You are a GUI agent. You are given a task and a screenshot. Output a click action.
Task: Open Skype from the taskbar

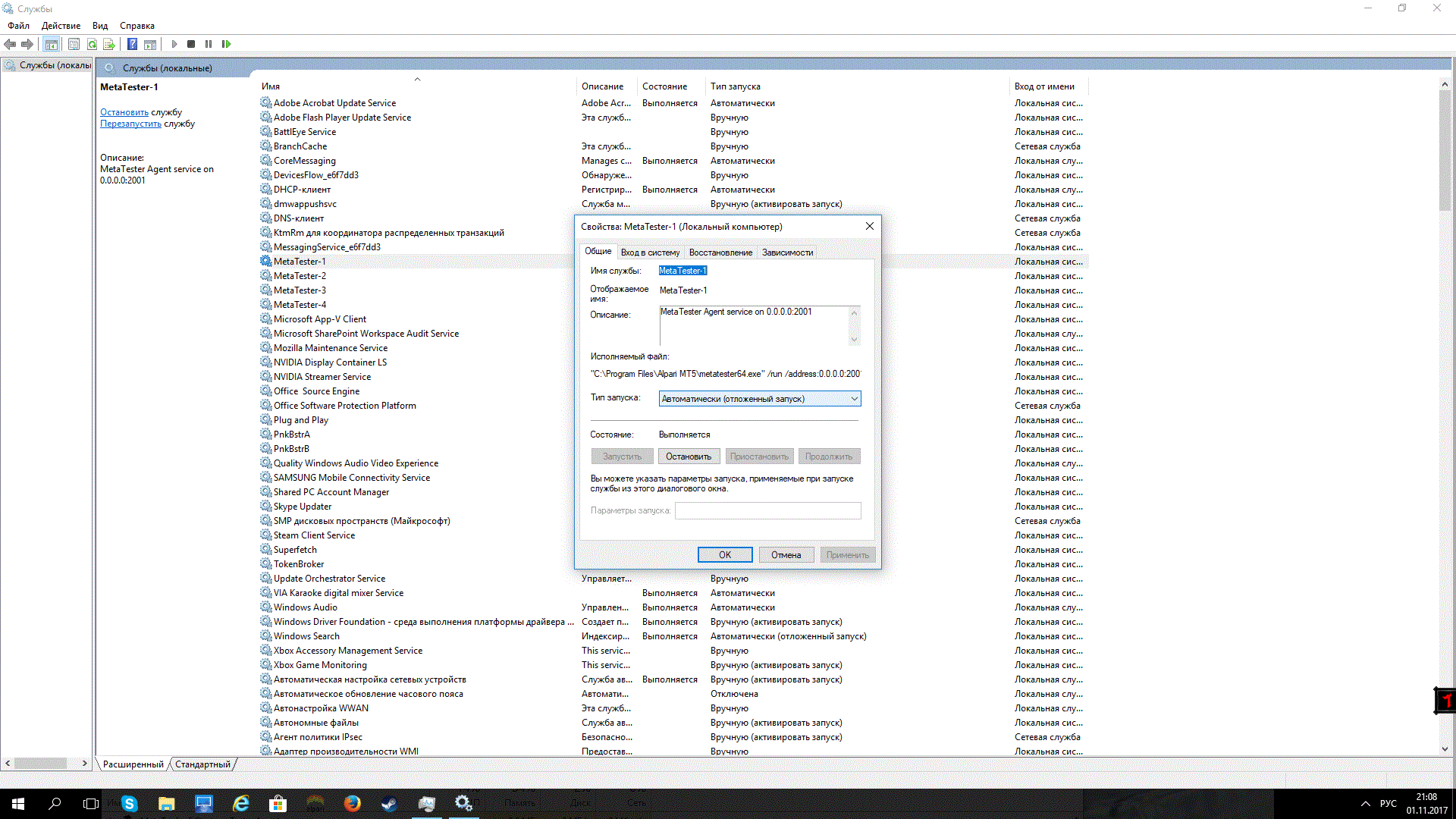(x=129, y=804)
